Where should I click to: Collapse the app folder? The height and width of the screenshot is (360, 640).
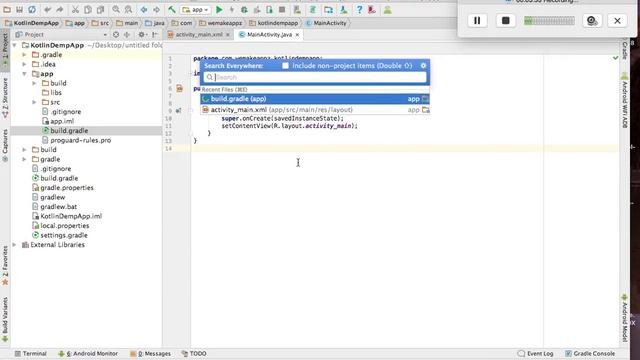[24, 74]
